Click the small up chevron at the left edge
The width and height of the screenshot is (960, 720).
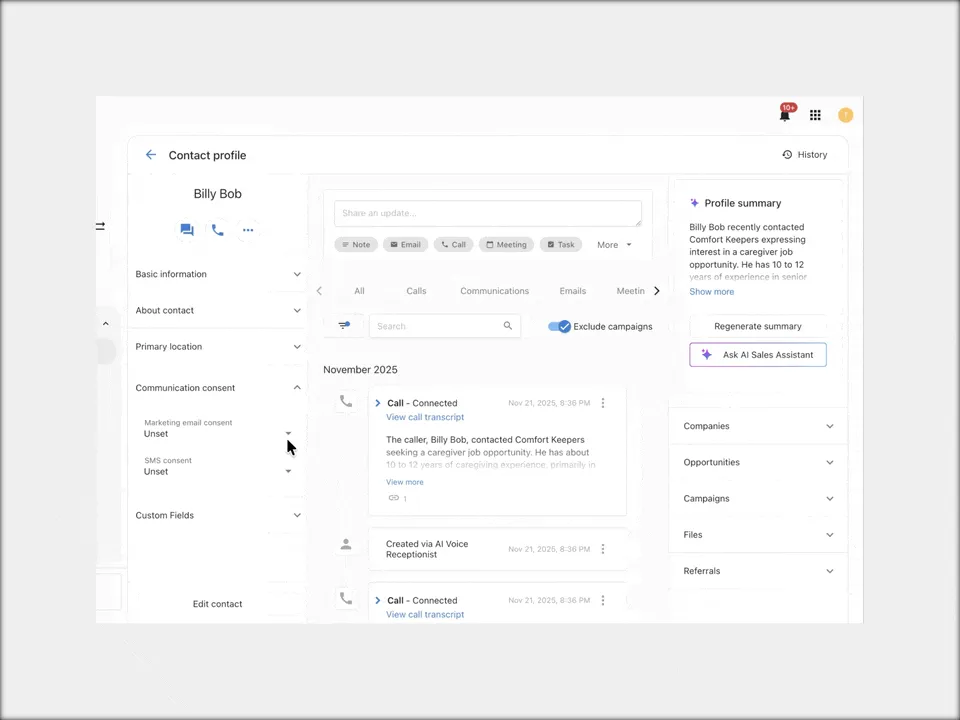(x=105, y=323)
